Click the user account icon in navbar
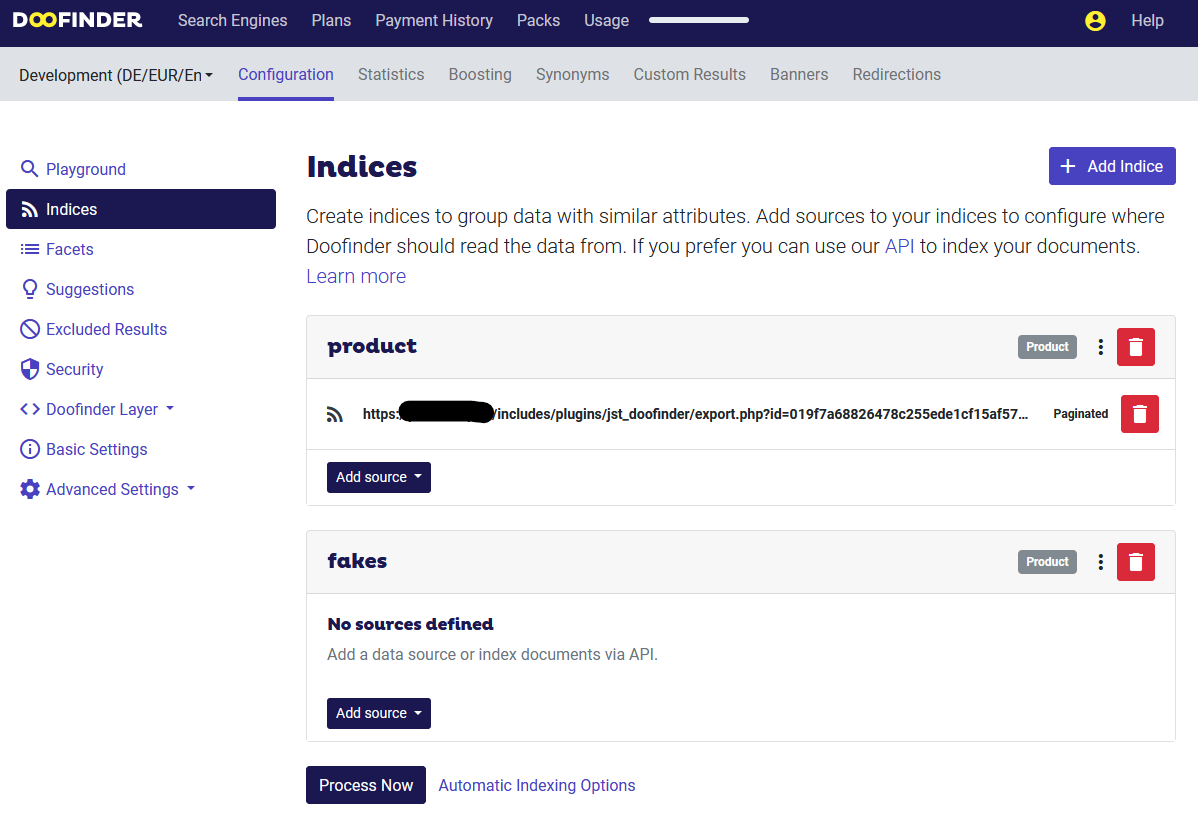Image resolution: width=1198 pixels, height=821 pixels. (1095, 20)
